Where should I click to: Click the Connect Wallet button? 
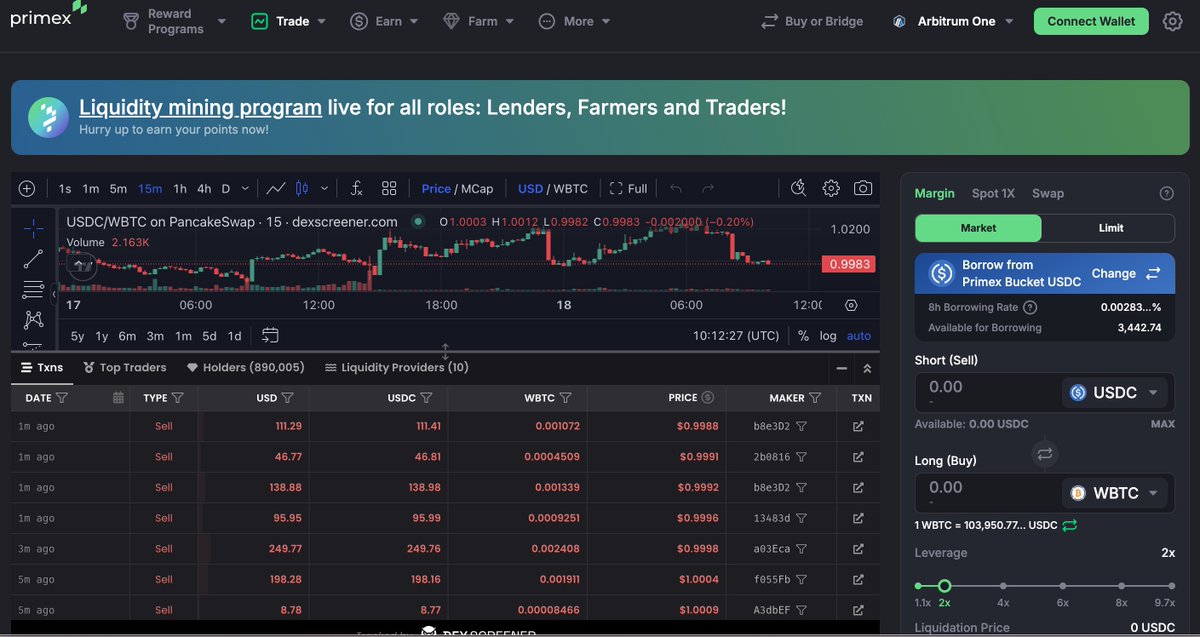click(x=1091, y=21)
